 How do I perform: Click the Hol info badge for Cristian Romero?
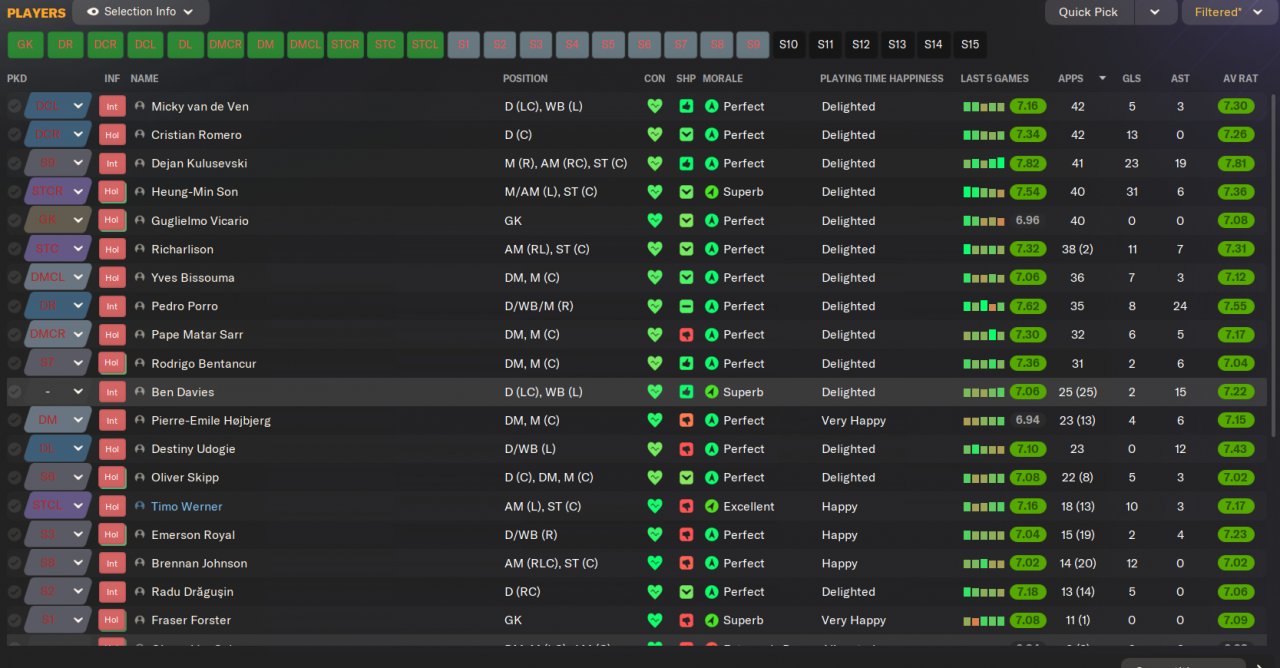[x=112, y=135]
